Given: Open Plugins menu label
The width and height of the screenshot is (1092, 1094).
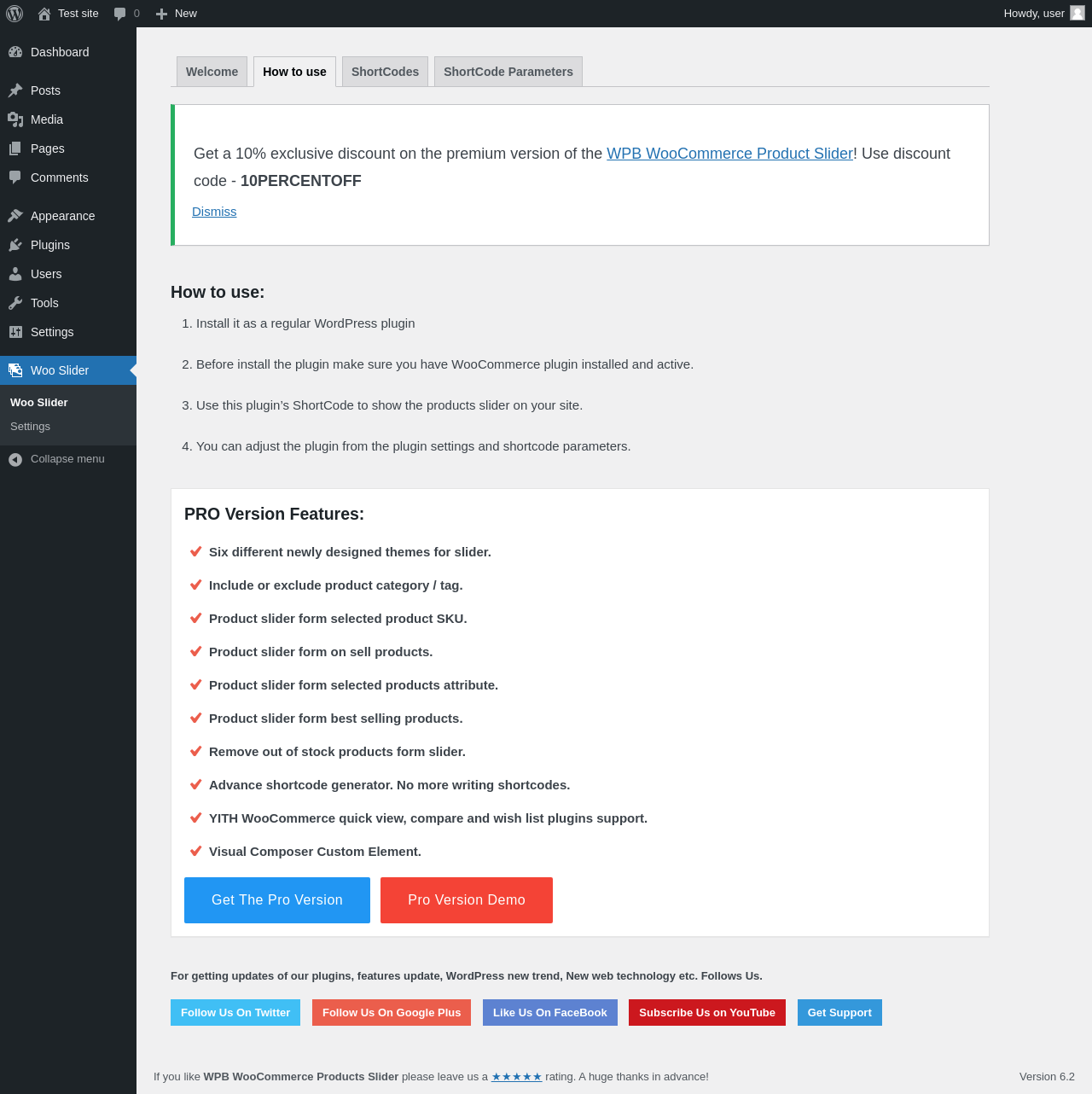Looking at the screenshot, I should click(x=50, y=245).
